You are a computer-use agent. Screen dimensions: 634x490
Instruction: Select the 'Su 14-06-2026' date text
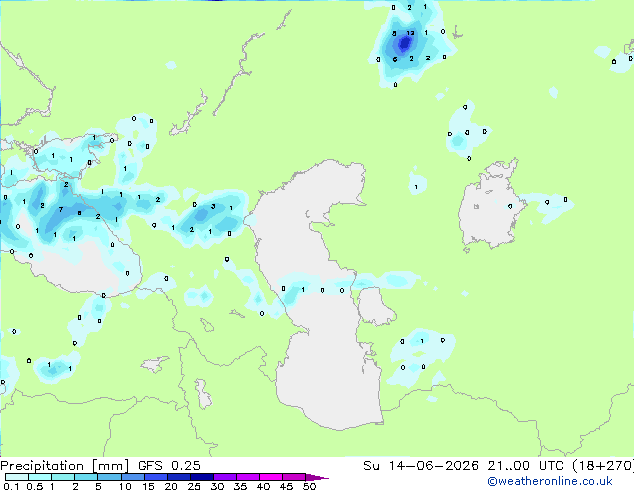point(421,466)
